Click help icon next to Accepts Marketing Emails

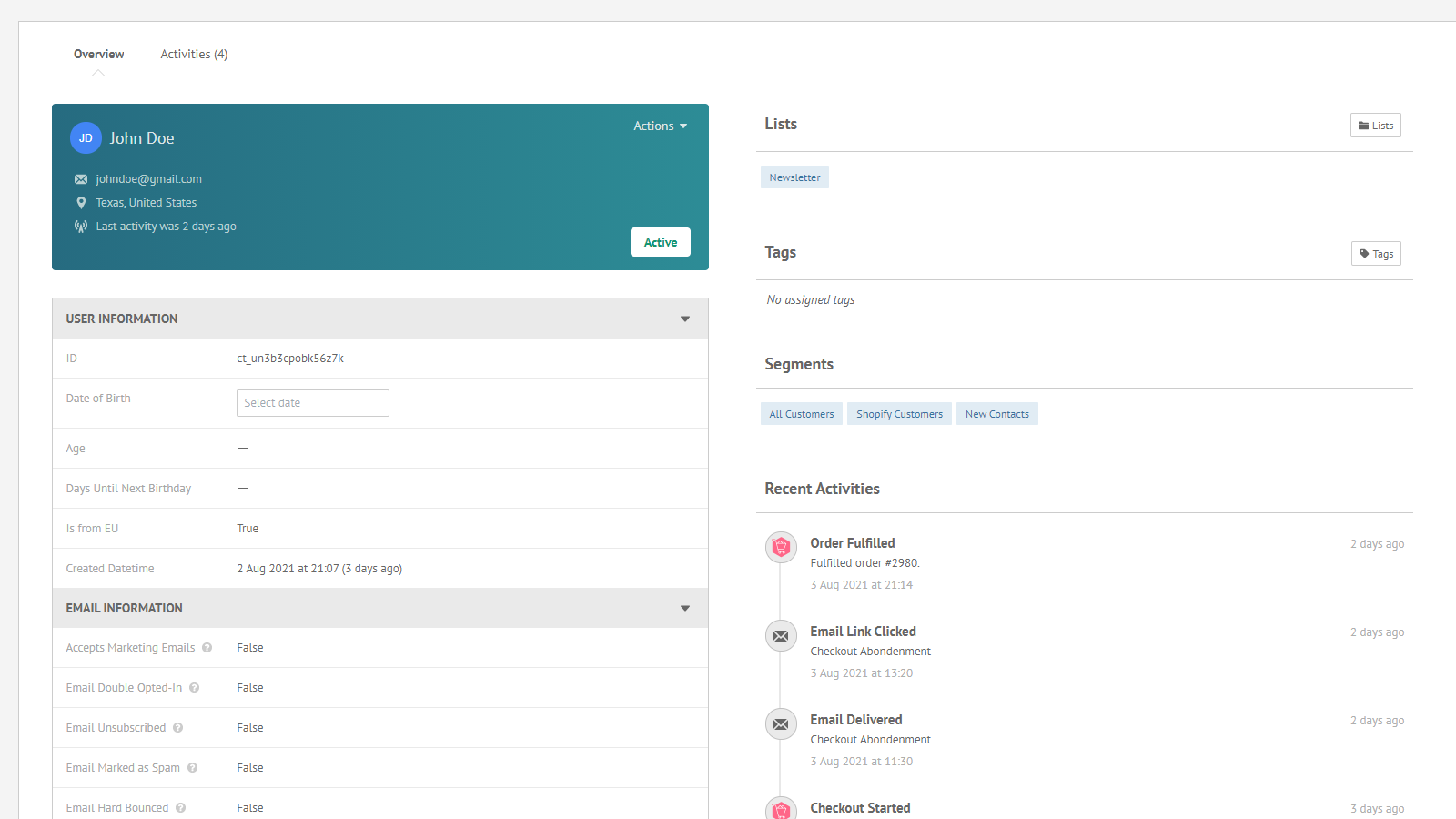tap(207, 648)
